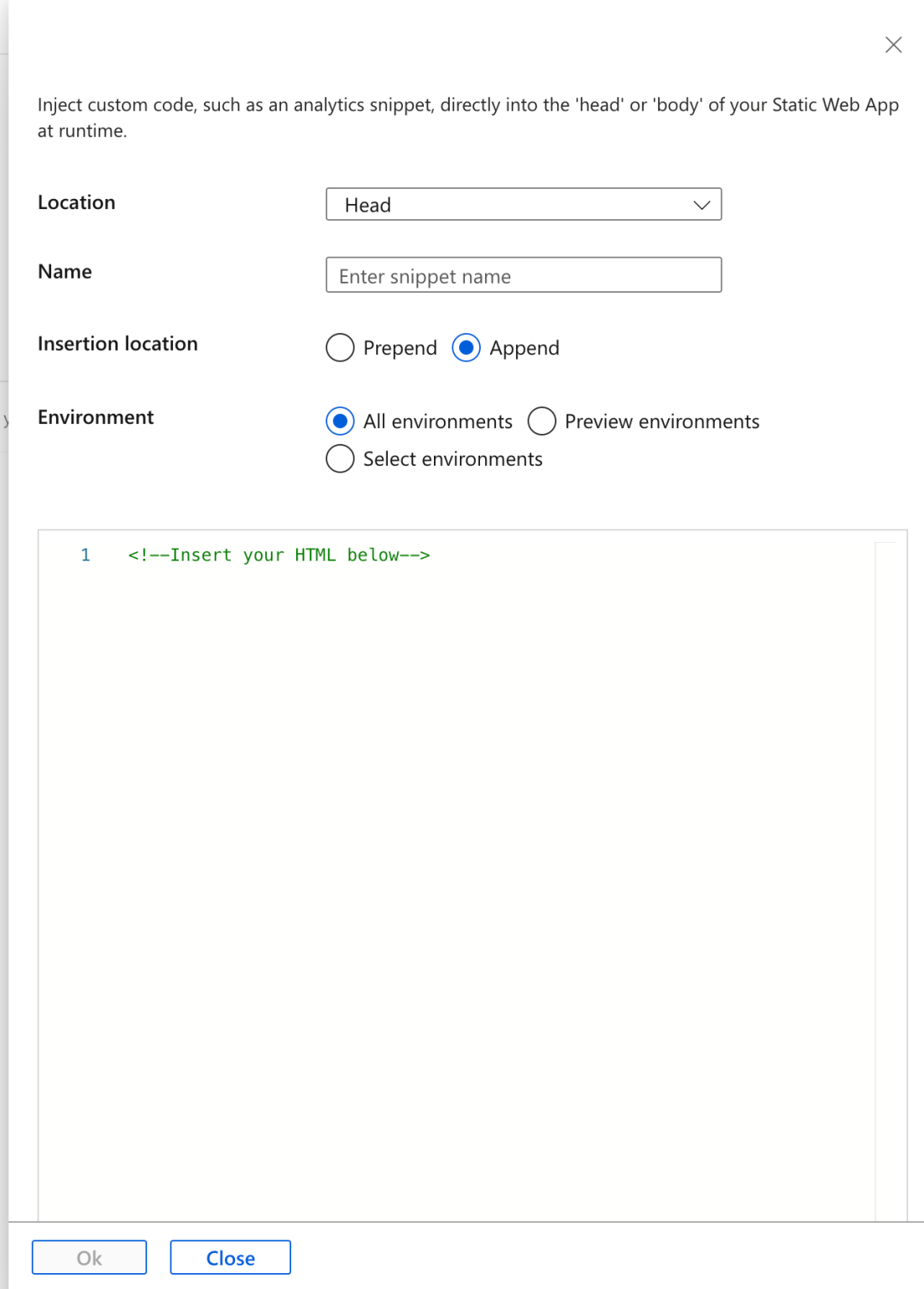This screenshot has width=924, height=1289.
Task: Click the Location dropdown chevron arrow
Action: click(701, 204)
